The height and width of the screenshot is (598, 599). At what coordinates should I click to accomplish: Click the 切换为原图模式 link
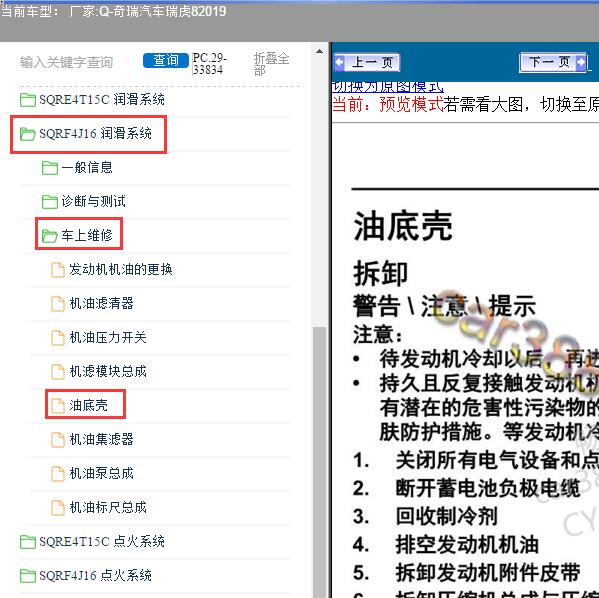pos(387,87)
